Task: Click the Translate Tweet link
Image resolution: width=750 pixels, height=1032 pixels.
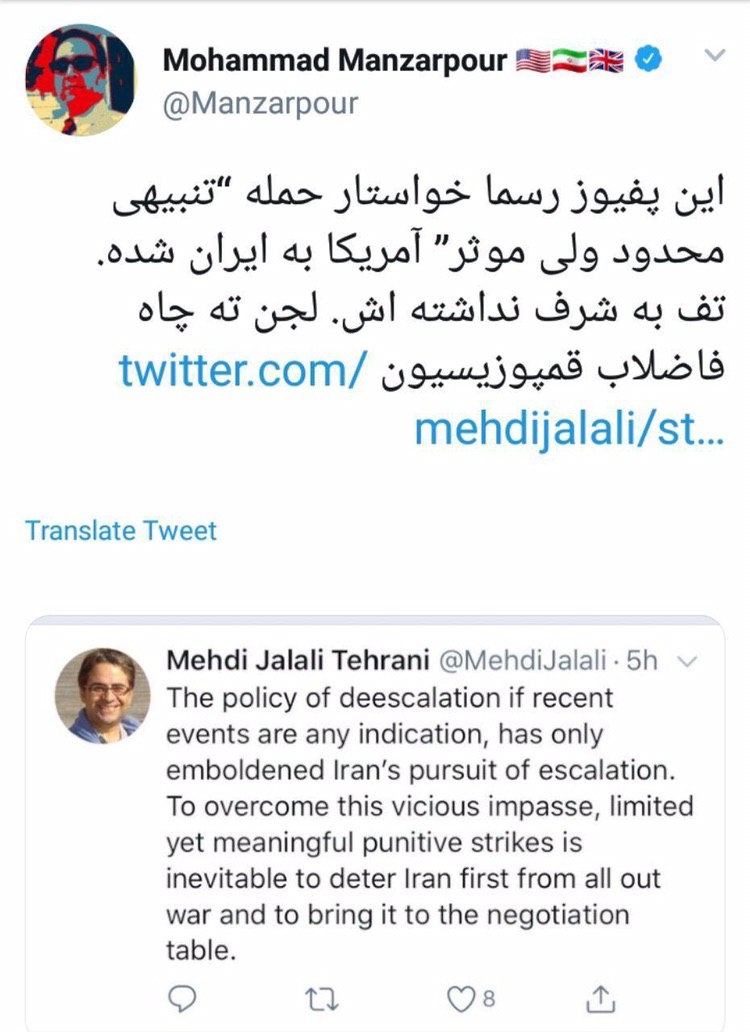Action: point(121,530)
